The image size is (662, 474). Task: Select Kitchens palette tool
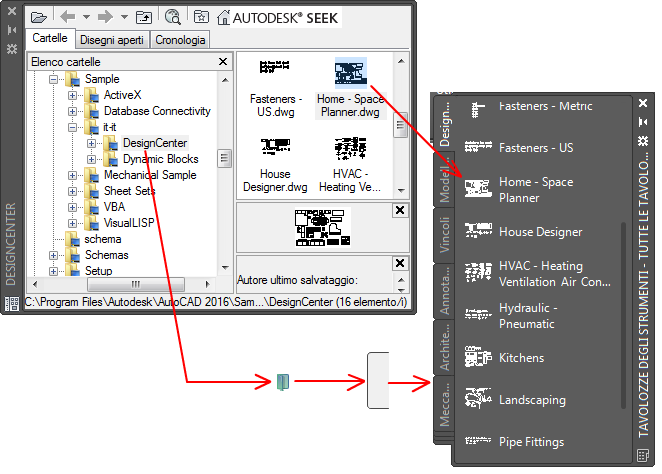[x=504, y=358]
